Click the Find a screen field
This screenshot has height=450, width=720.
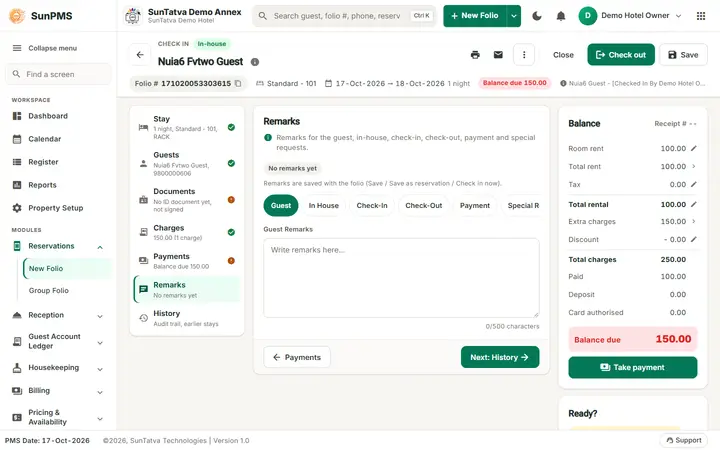58,74
